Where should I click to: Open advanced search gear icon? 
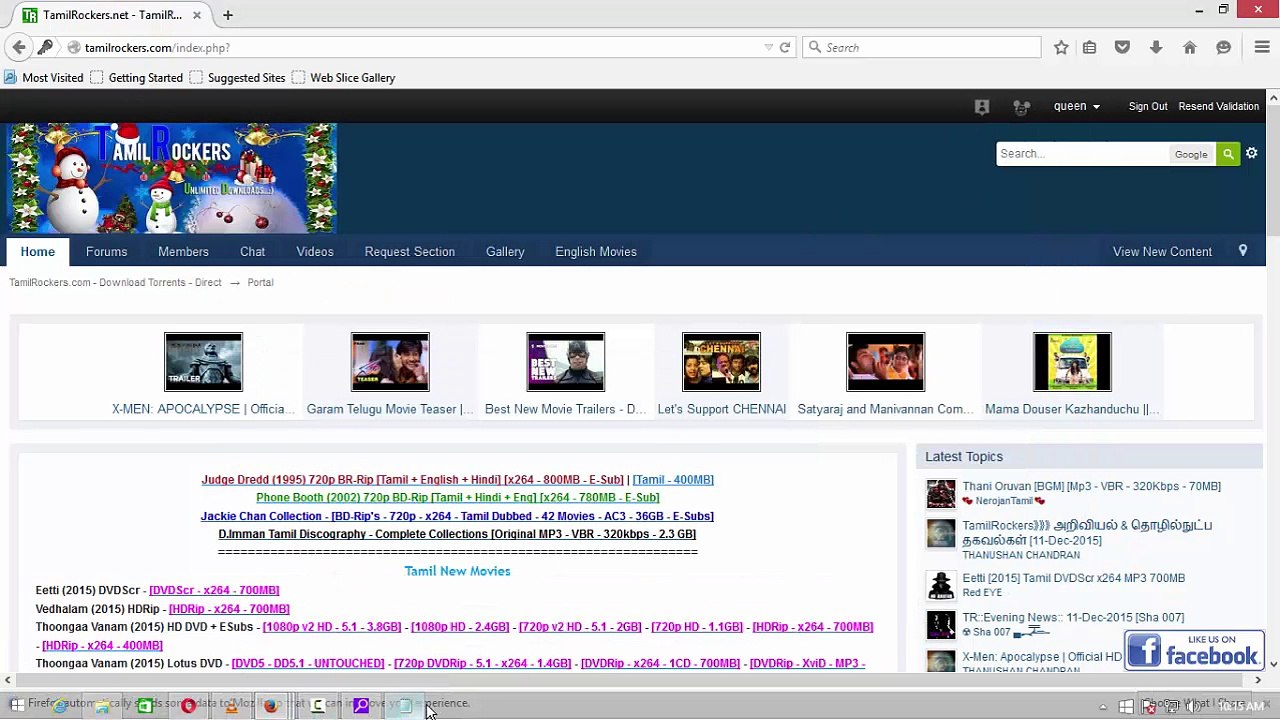pos(1251,153)
